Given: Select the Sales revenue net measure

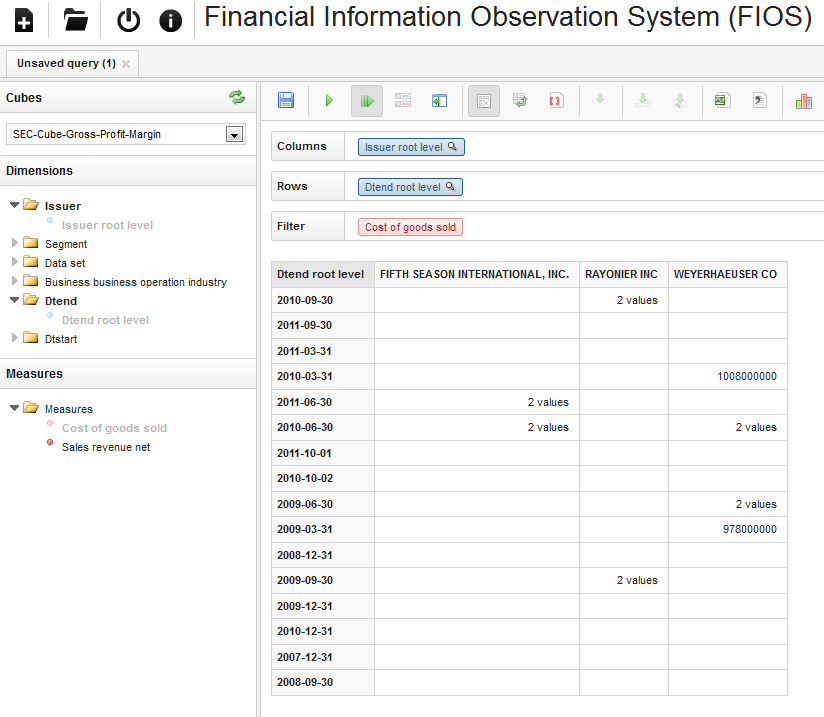Looking at the screenshot, I should pyautogui.click(x=106, y=447).
